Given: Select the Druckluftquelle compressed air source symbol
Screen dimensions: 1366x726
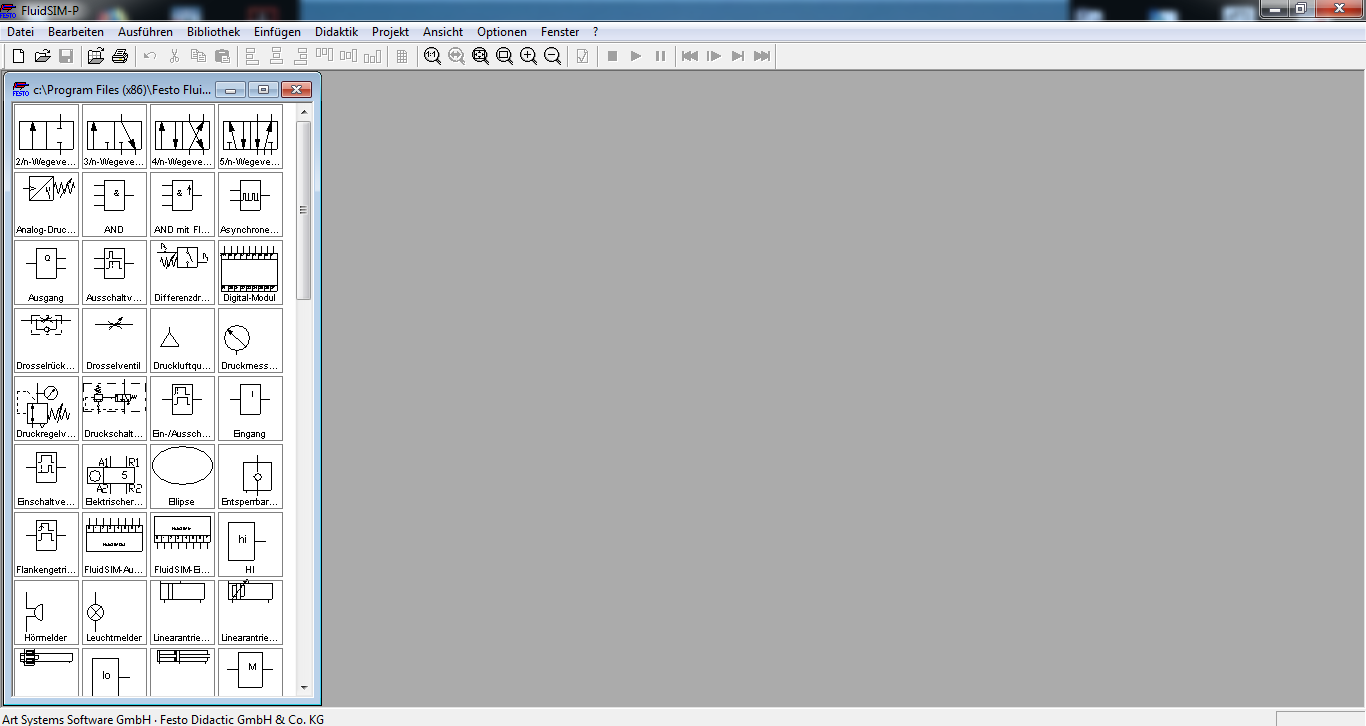Looking at the screenshot, I should click(x=181, y=340).
